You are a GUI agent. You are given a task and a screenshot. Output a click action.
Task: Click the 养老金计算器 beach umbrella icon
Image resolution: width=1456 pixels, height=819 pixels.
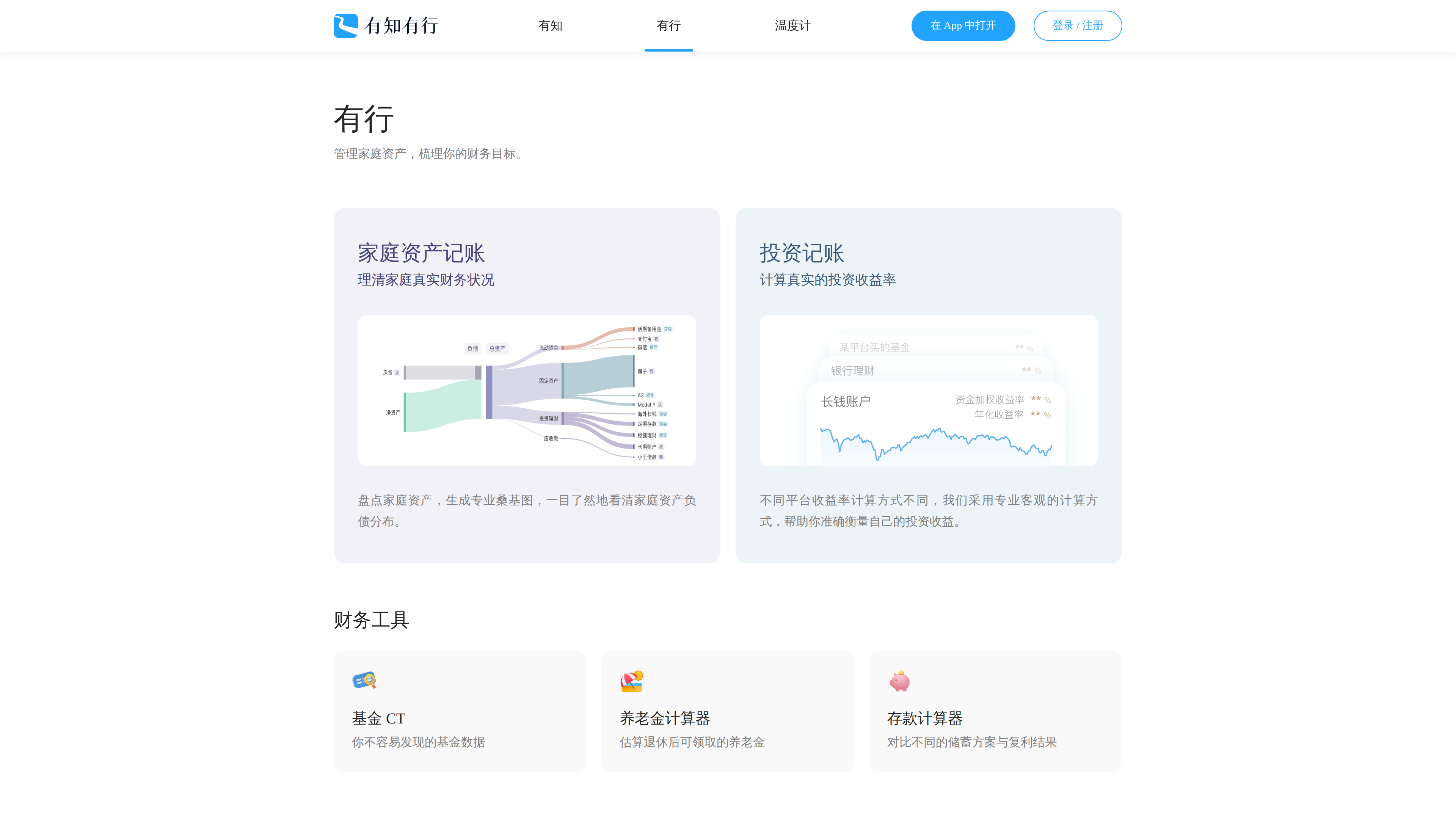tap(632, 681)
